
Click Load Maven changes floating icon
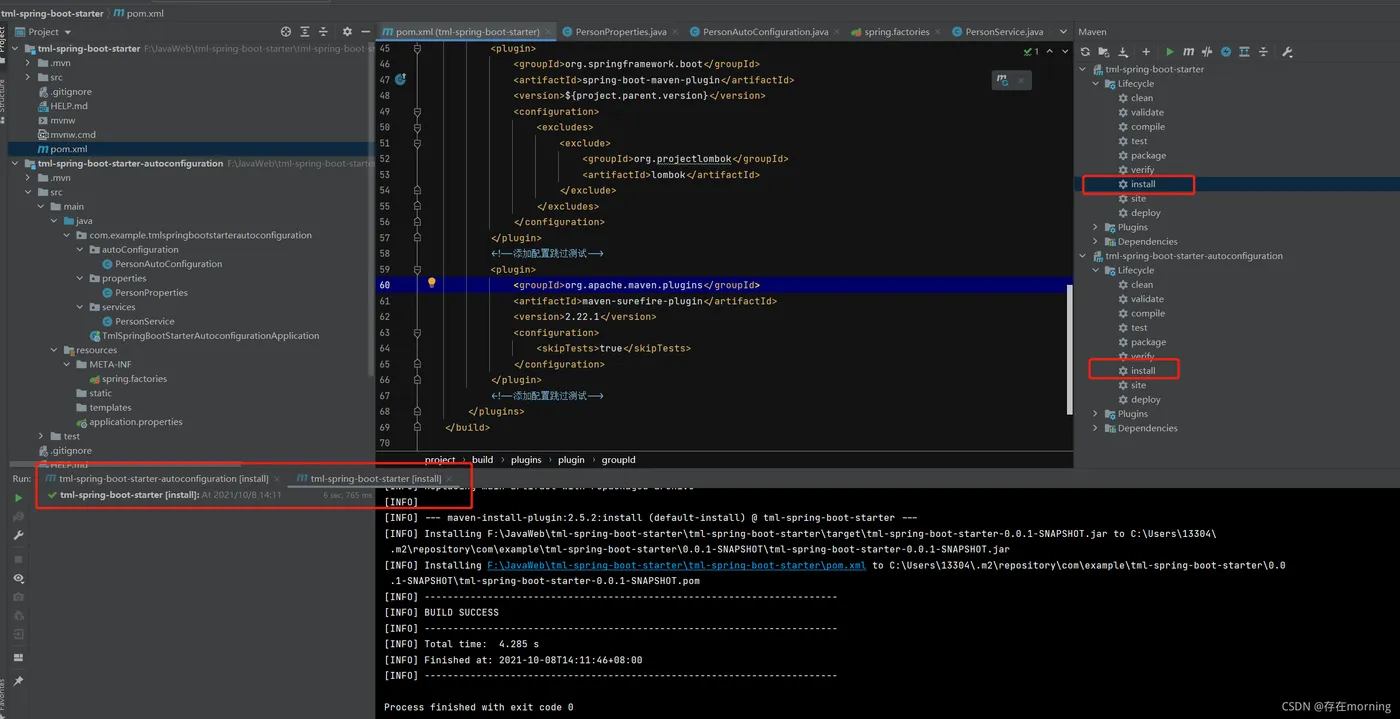click(x=1003, y=80)
